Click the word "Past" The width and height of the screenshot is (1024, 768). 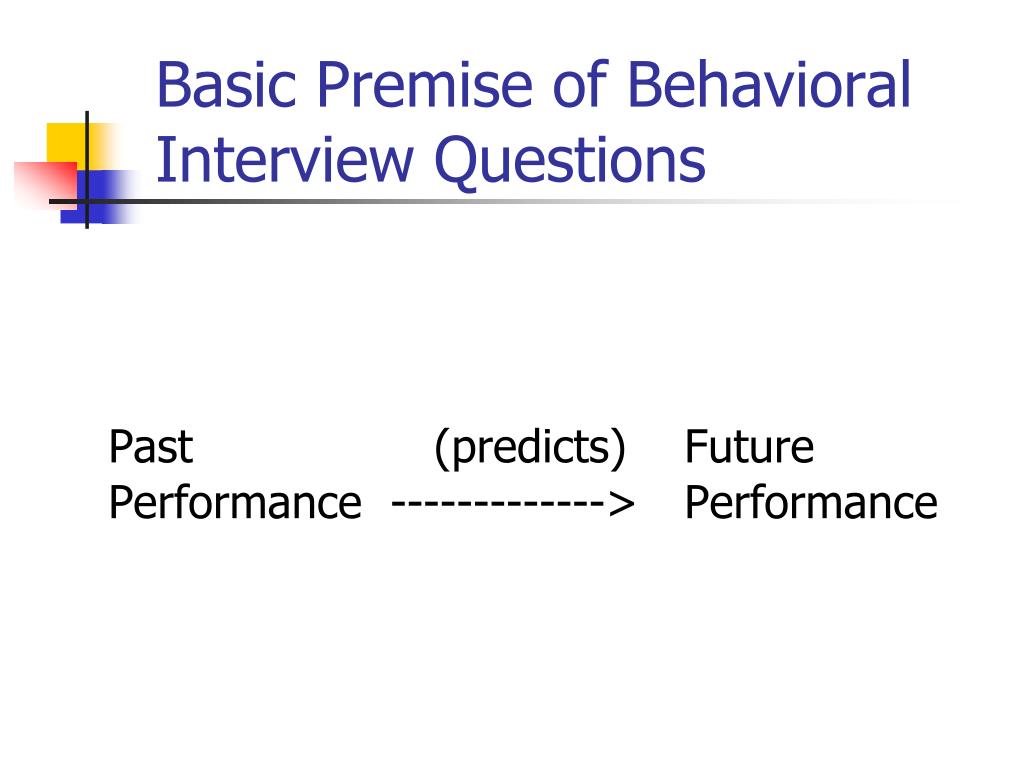(x=151, y=447)
